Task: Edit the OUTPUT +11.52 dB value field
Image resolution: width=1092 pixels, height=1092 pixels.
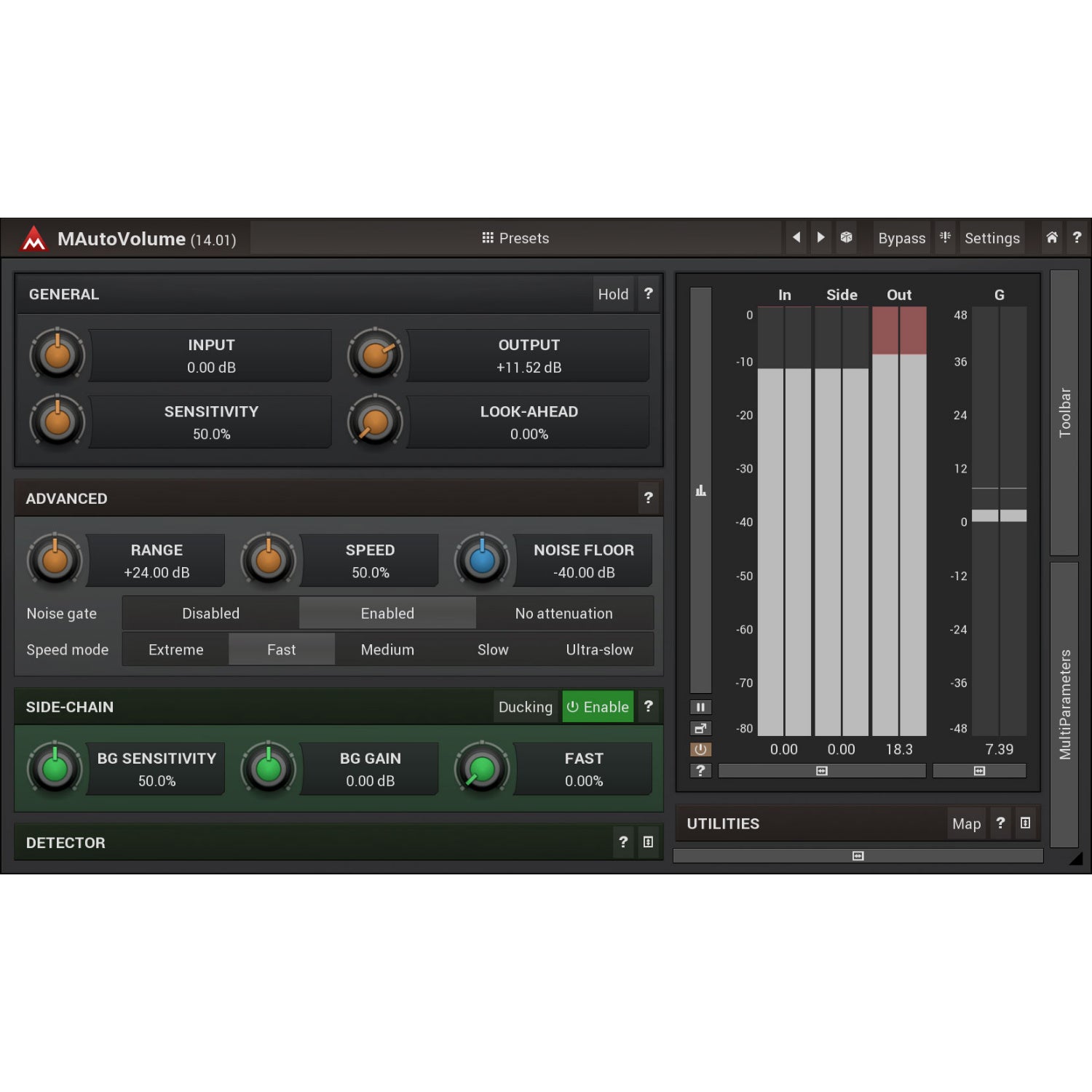Action: 529,355
